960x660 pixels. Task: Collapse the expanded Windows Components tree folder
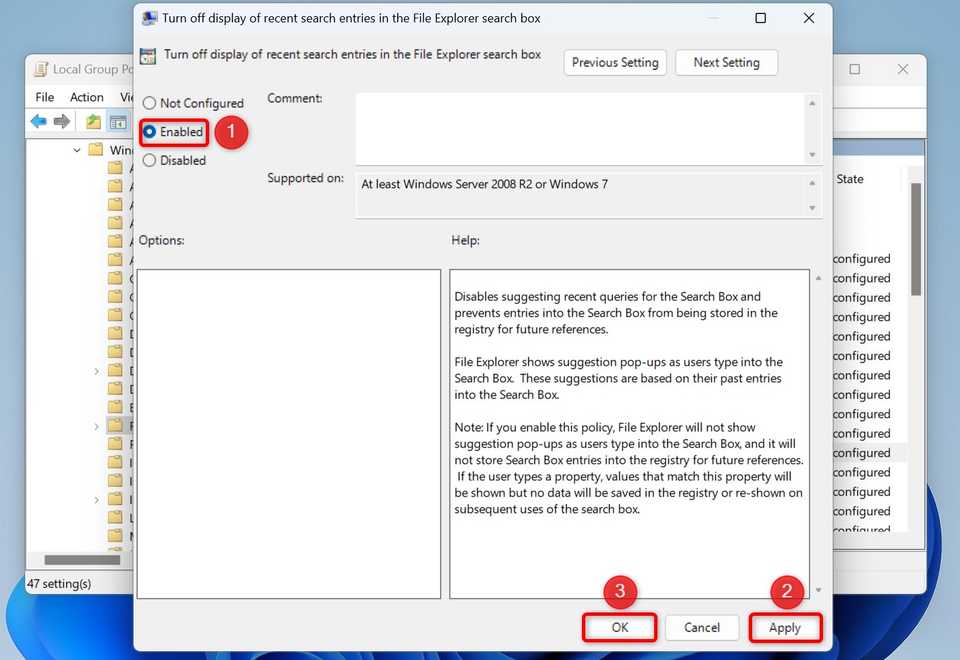pos(78,150)
